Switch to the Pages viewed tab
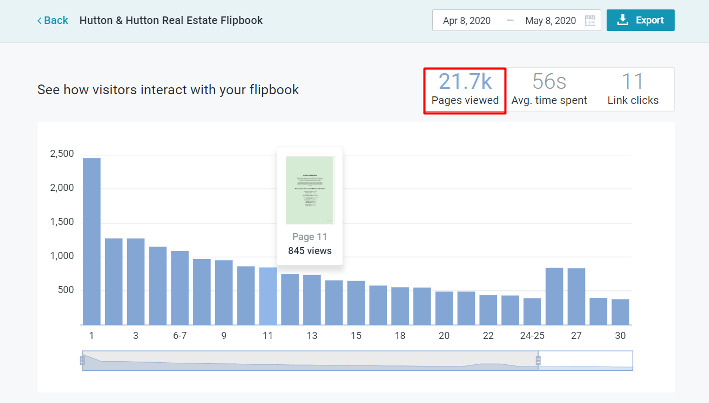 point(465,90)
